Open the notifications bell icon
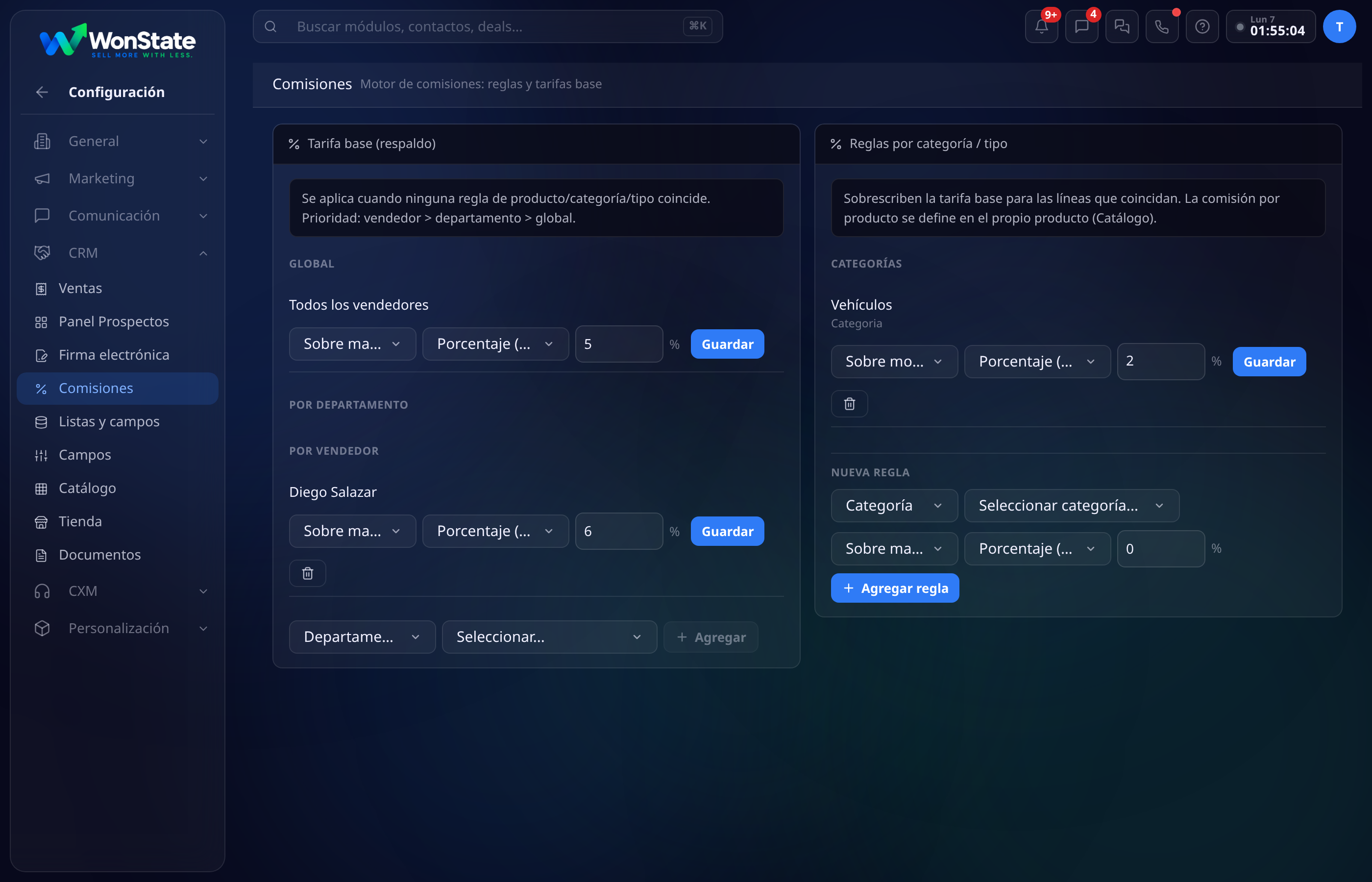The image size is (1372, 882). point(1041,26)
